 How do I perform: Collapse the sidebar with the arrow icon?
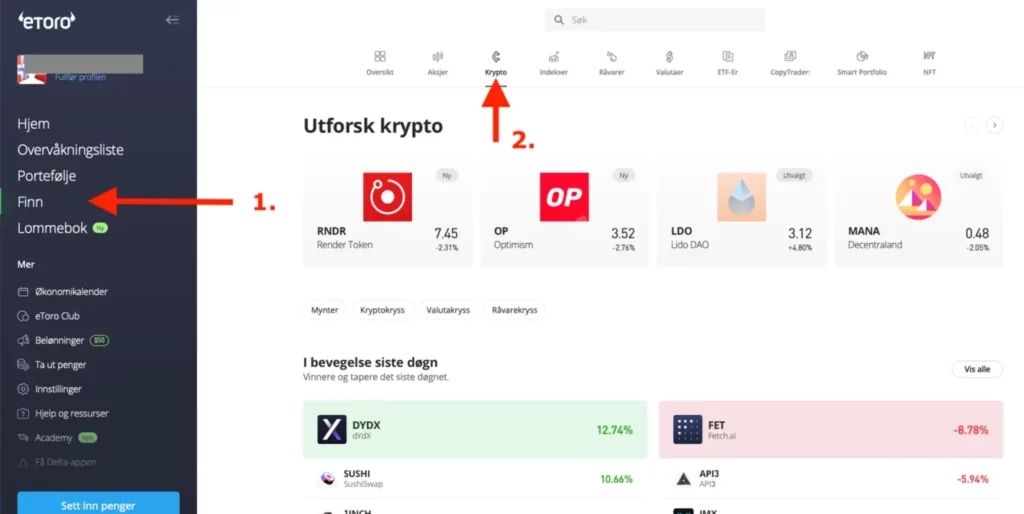pyautogui.click(x=172, y=20)
